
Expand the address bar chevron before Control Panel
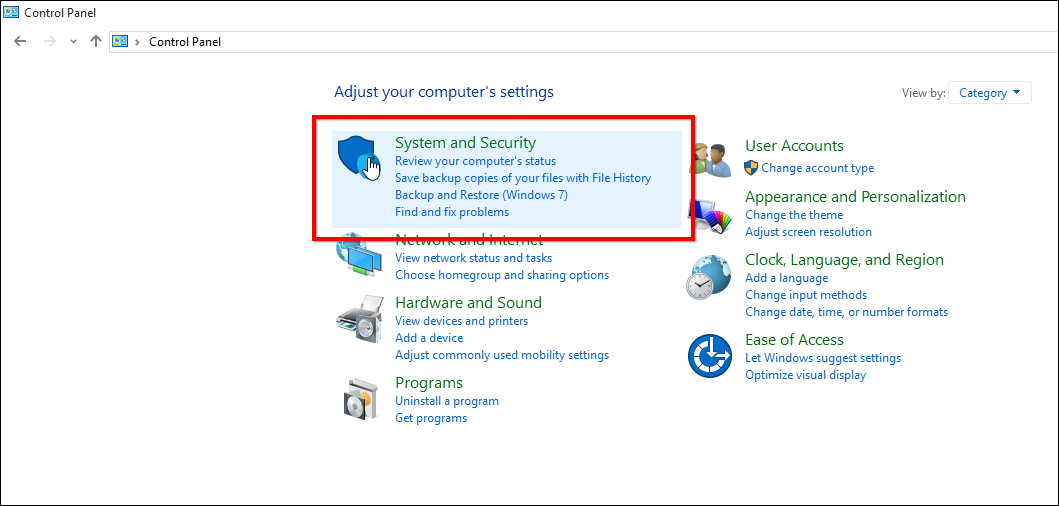coord(138,42)
